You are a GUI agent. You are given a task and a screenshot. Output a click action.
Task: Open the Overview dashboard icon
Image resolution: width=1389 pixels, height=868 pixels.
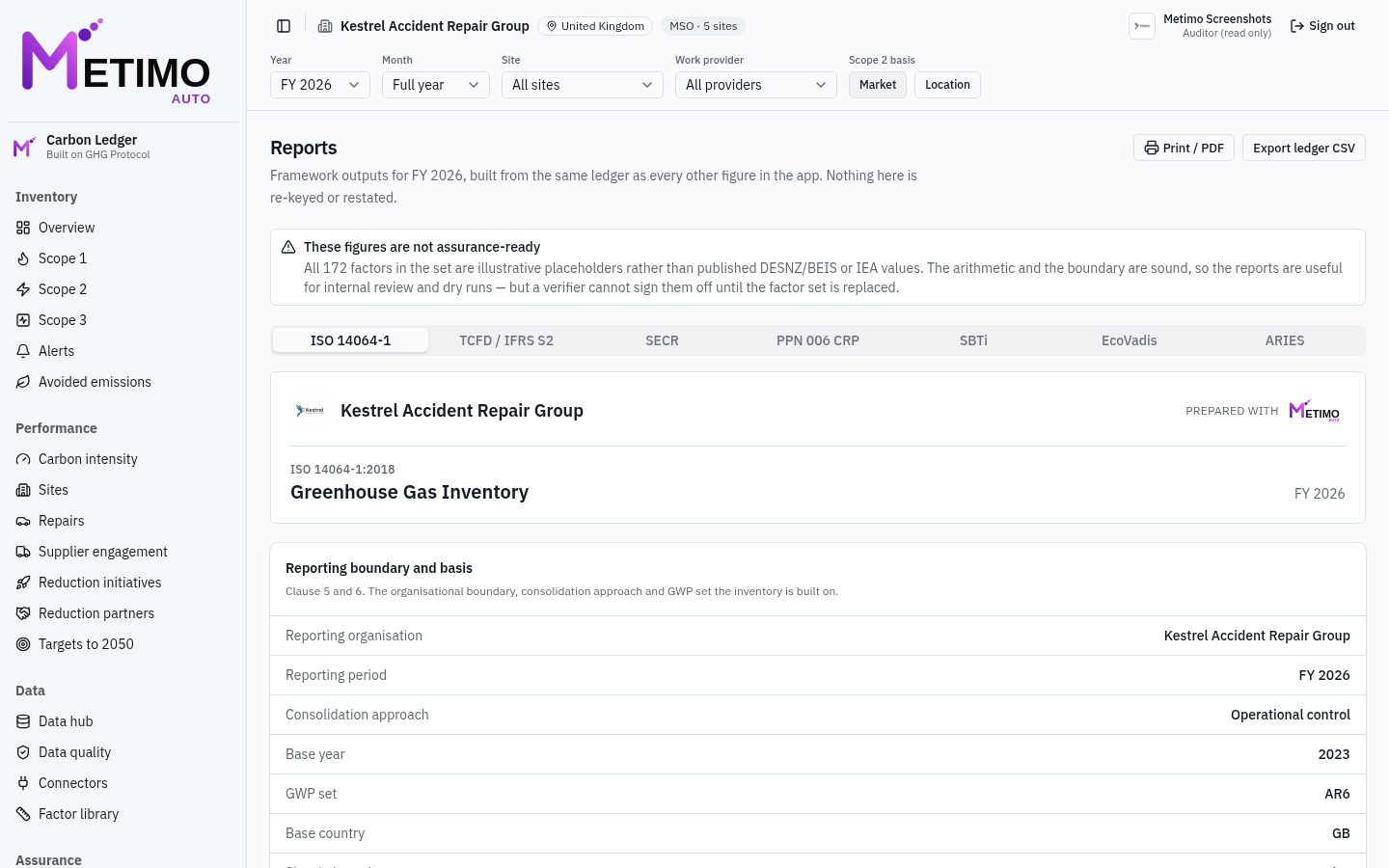click(23, 228)
